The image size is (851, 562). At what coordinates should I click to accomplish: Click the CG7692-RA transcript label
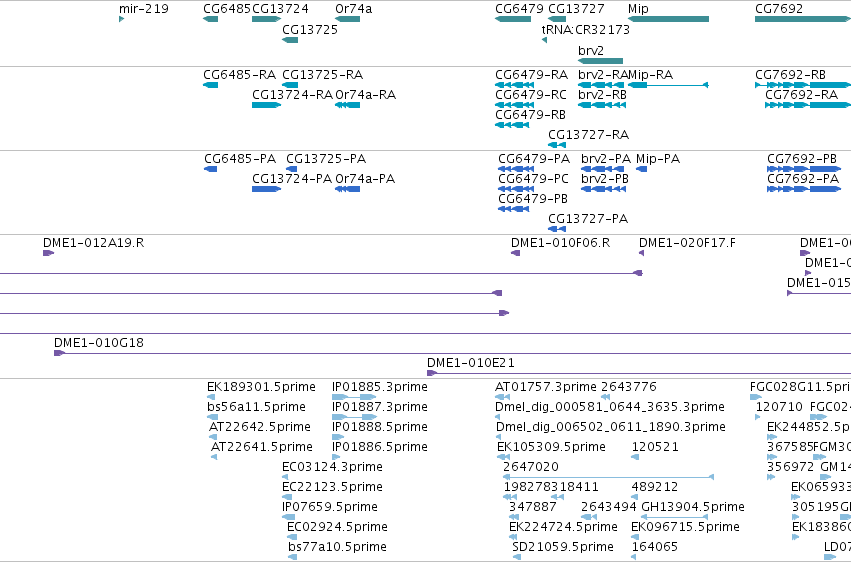pos(802,94)
